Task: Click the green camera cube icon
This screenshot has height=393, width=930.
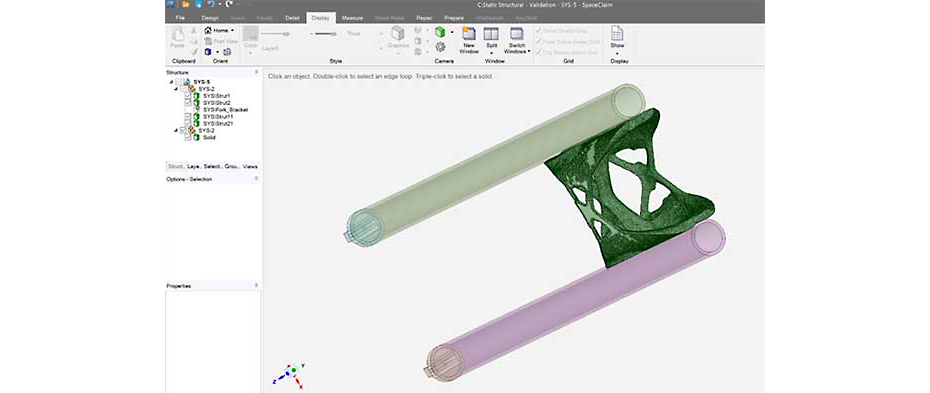Action: point(440,32)
